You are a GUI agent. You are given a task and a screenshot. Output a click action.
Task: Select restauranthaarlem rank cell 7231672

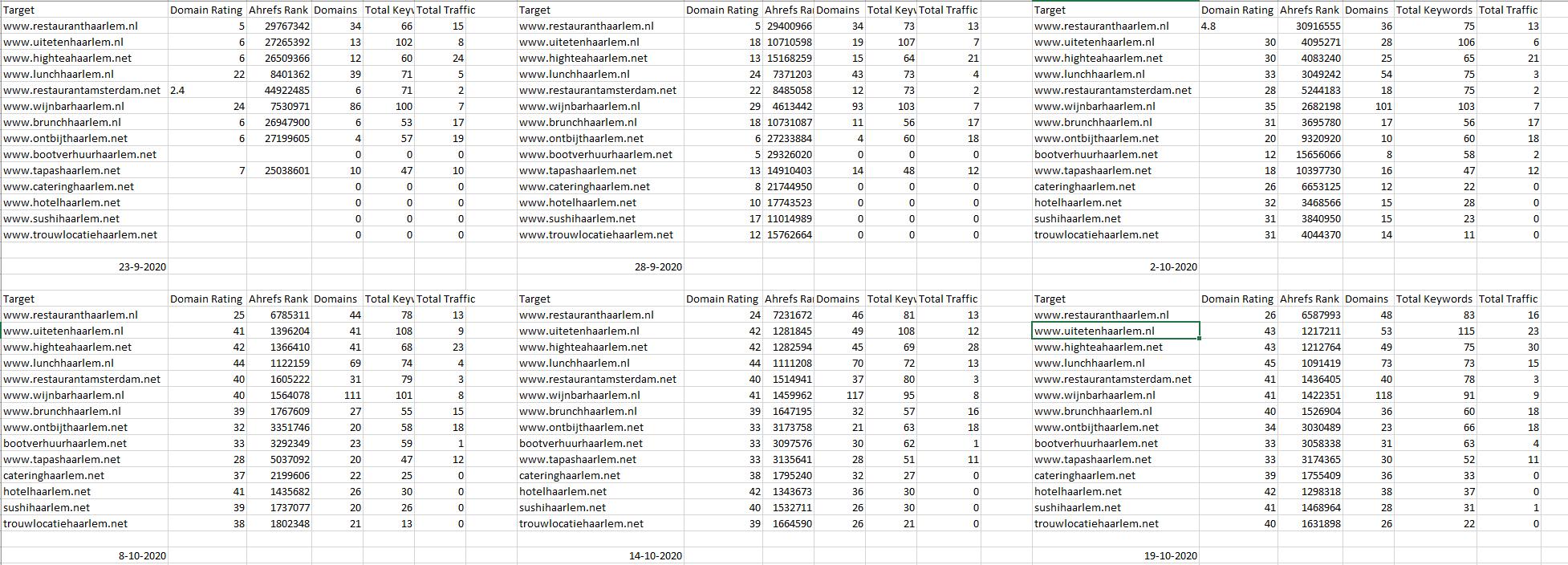[x=788, y=315]
